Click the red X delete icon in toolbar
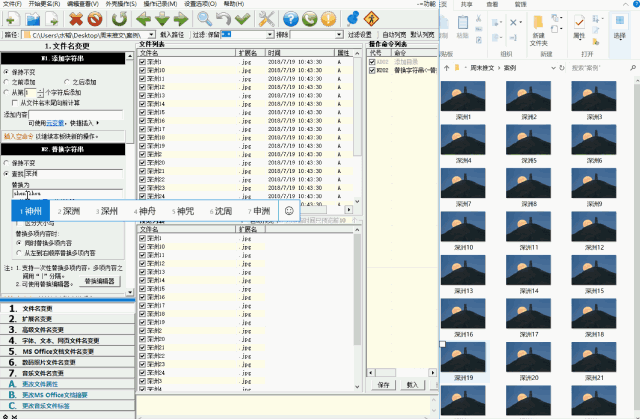 coord(77,19)
